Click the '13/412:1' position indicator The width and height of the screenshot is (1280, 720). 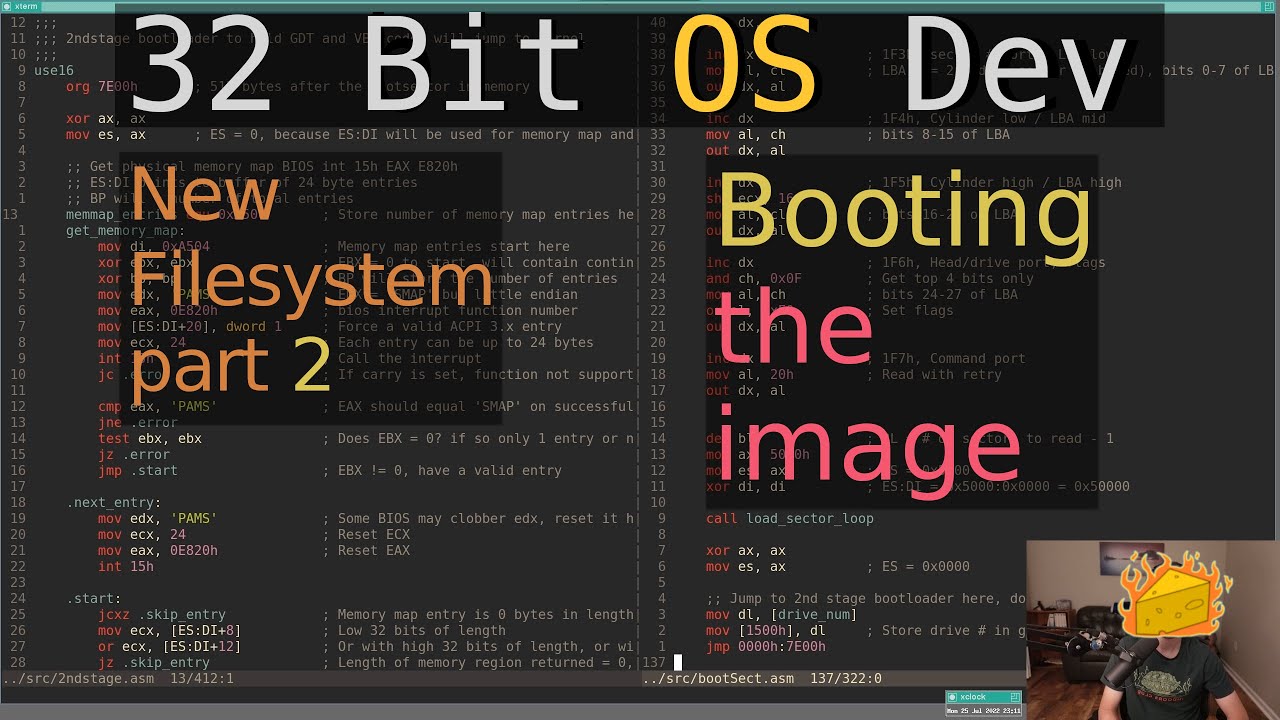202,678
